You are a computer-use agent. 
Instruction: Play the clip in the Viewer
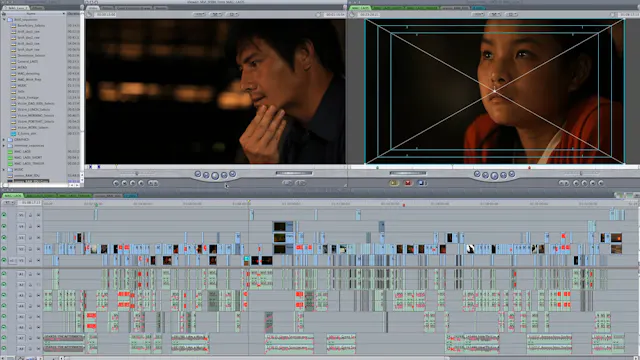point(215,176)
